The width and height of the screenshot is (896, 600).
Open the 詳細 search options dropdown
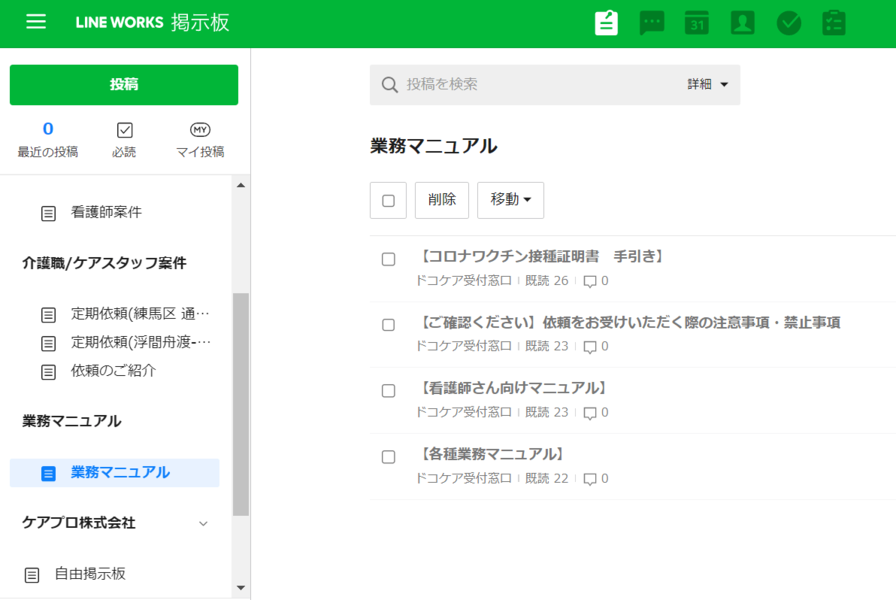coord(708,85)
